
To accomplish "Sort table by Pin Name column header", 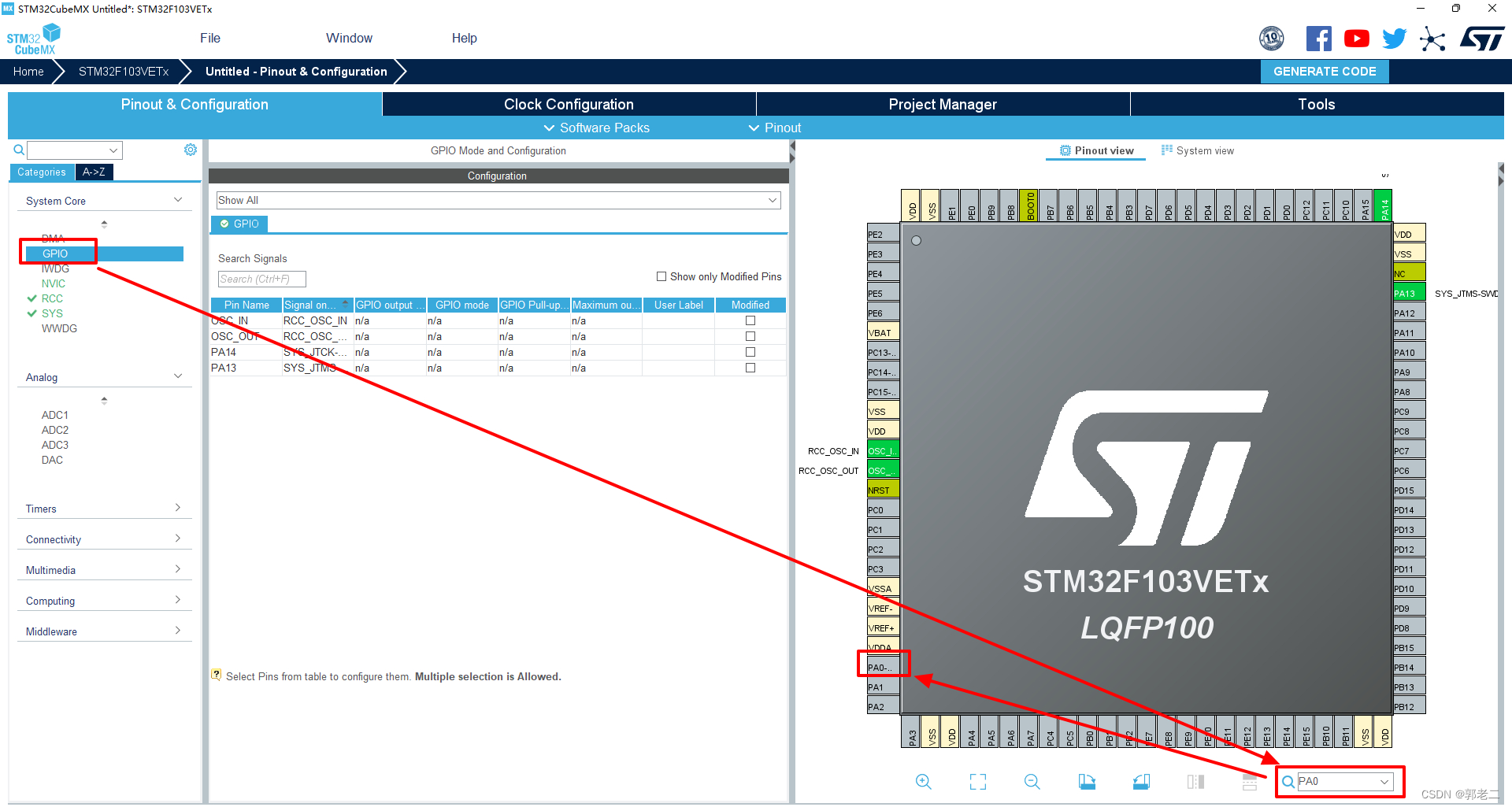I will coord(246,305).
